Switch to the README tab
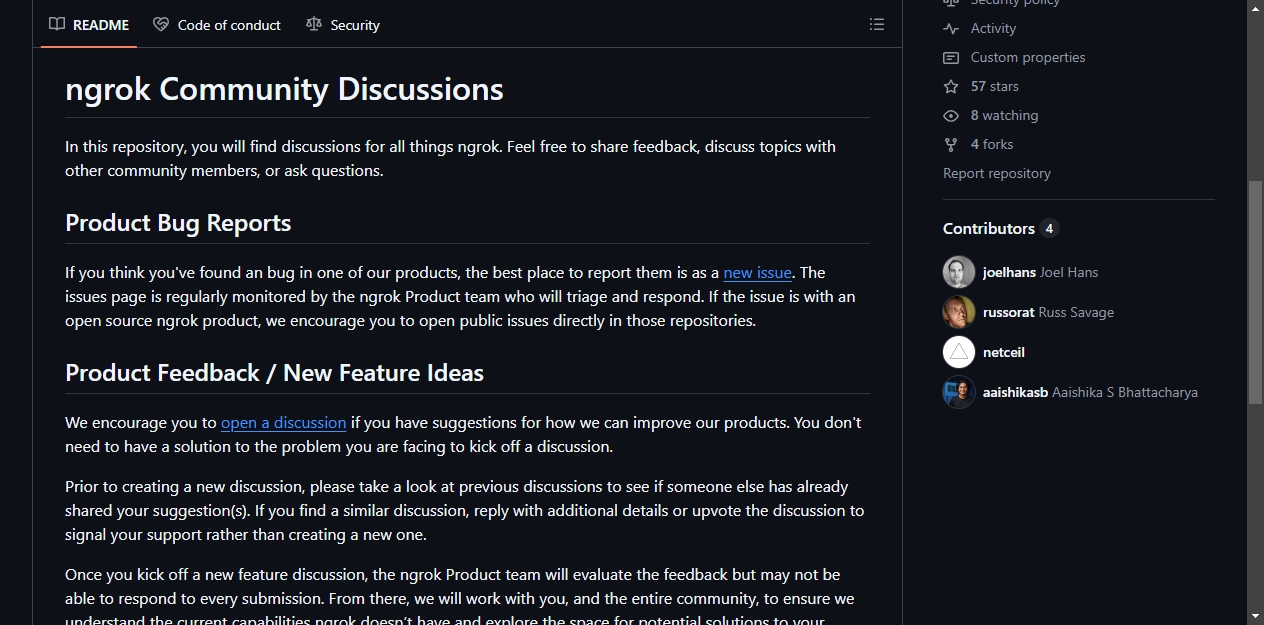1264x625 pixels. [x=89, y=25]
